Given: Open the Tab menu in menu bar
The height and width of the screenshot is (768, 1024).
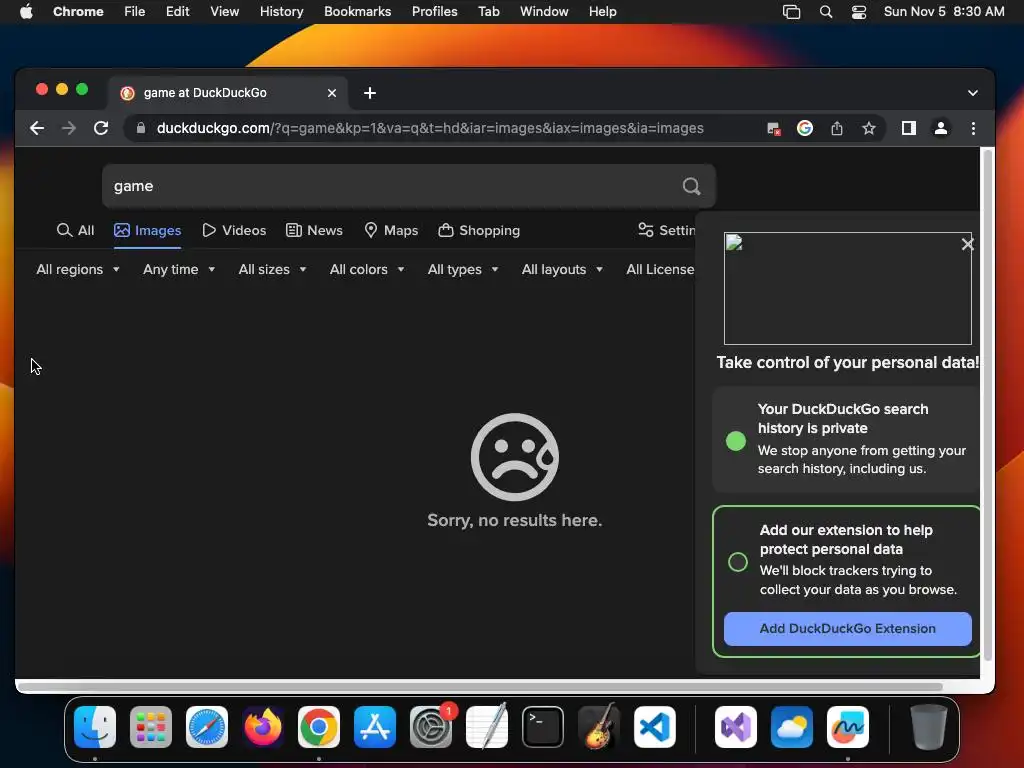Looking at the screenshot, I should click(x=488, y=12).
